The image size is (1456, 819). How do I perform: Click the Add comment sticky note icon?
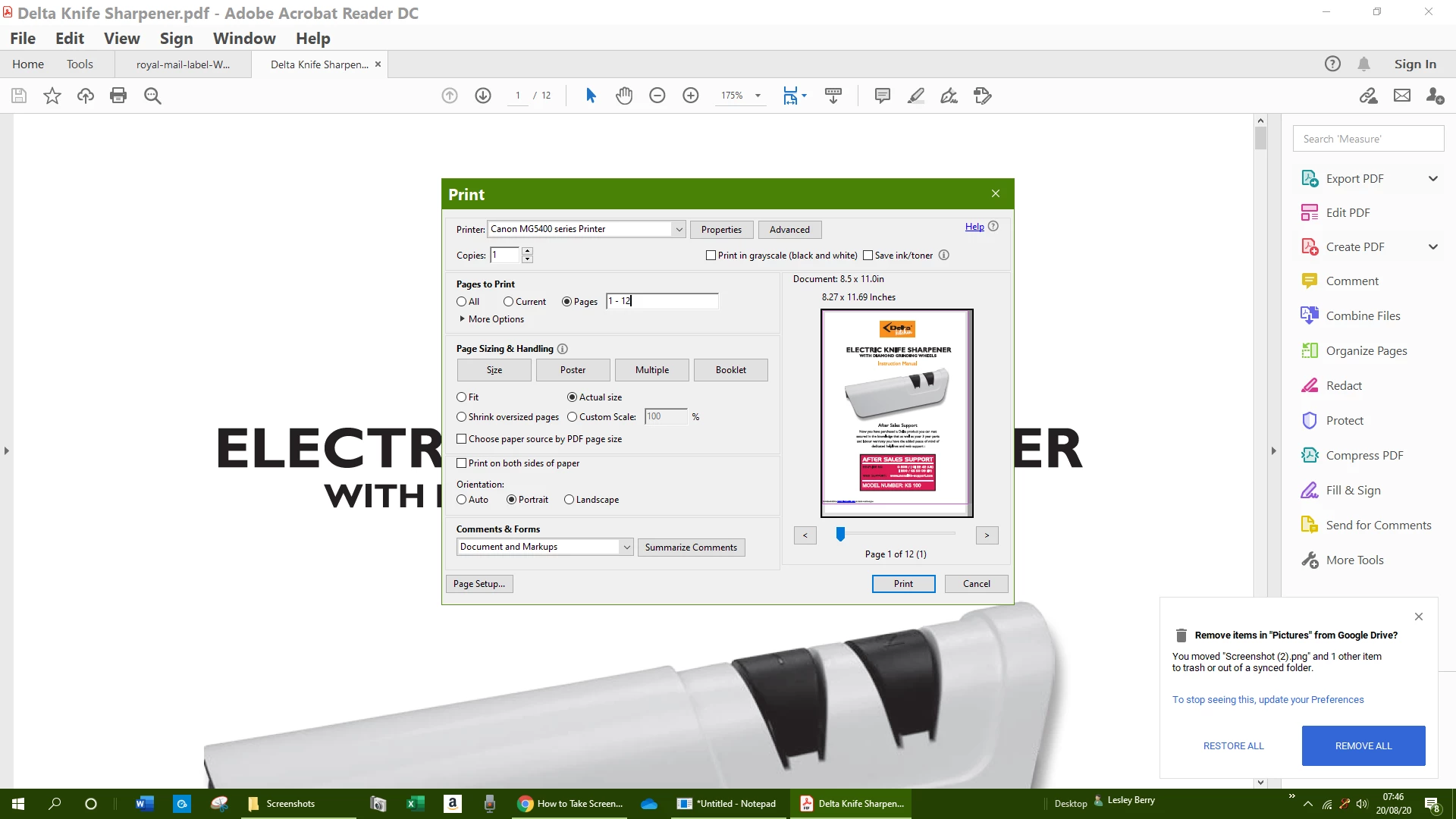point(882,96)
